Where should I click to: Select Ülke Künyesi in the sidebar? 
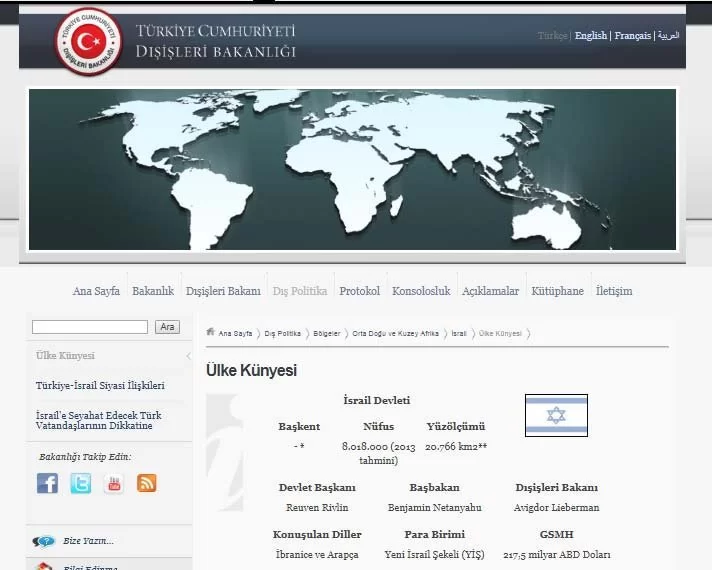click(65, 356)
